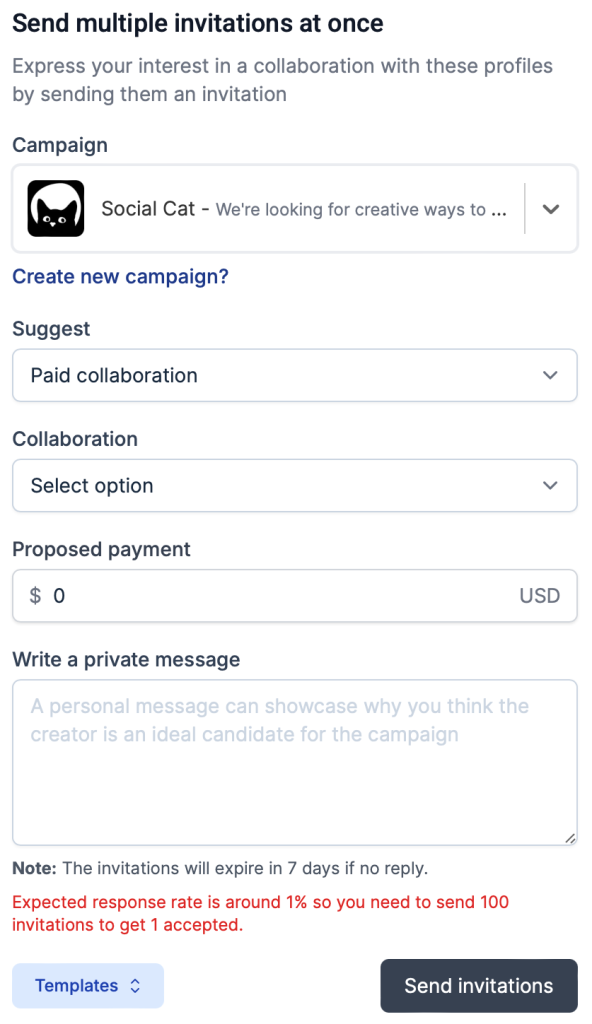Screen dimensions: 592x1024
Task: Click the chevron beside Select option
Action: point(550,486)
